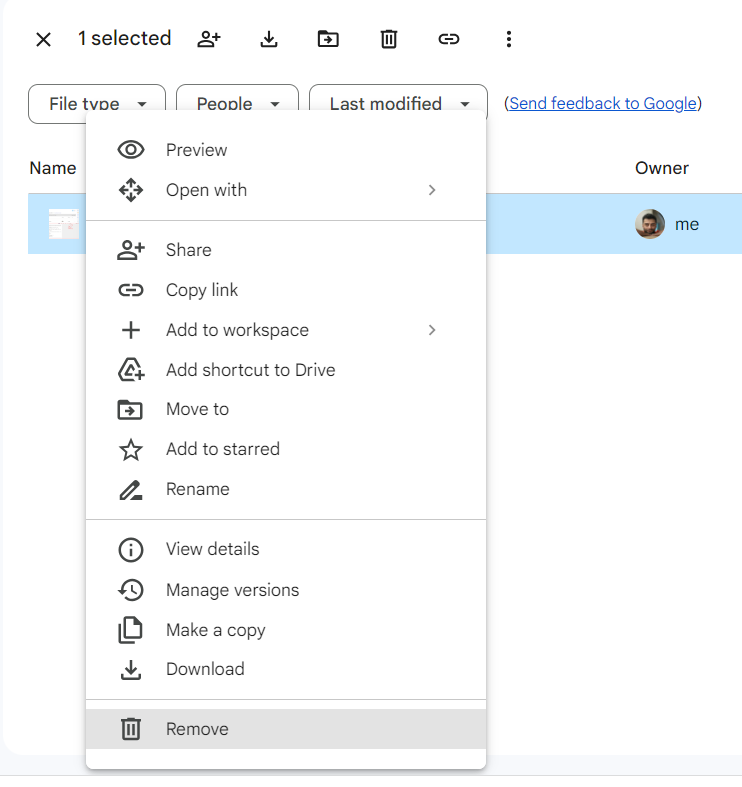
Task: Click the selected file's thumbnail
Action: point(64,224)
